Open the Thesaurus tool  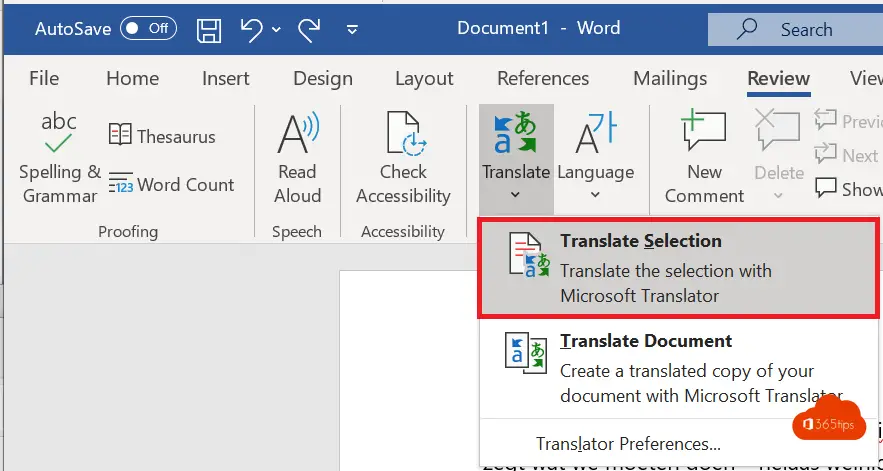pyautogui.click(x=162, y=135)
